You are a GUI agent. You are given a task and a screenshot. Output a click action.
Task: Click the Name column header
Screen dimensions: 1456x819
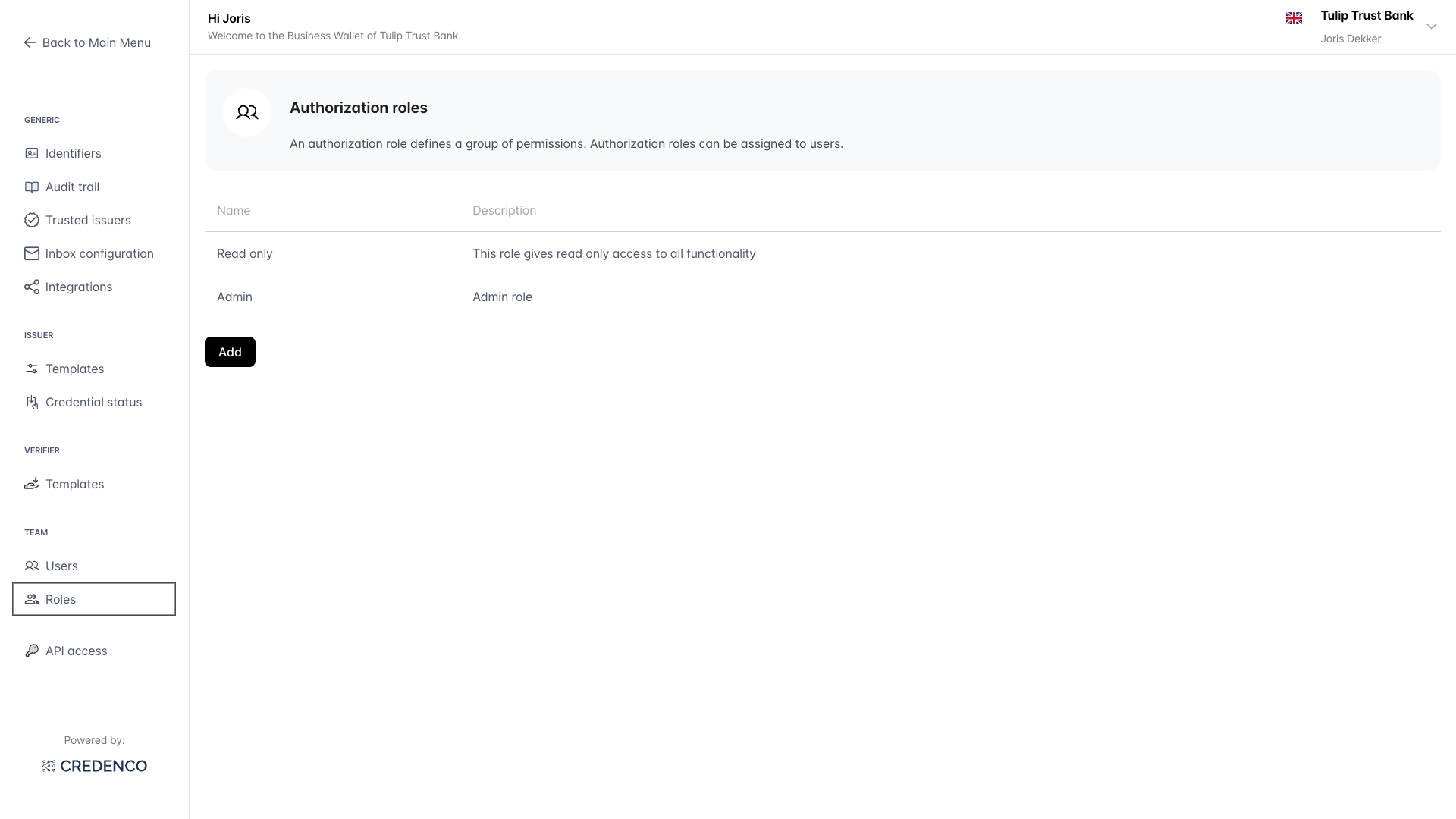(234, 210)
